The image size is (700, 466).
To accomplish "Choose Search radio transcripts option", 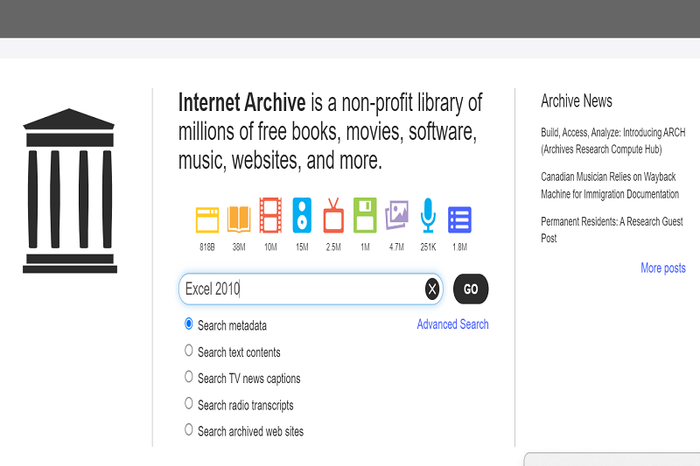I will pos(189,404).
